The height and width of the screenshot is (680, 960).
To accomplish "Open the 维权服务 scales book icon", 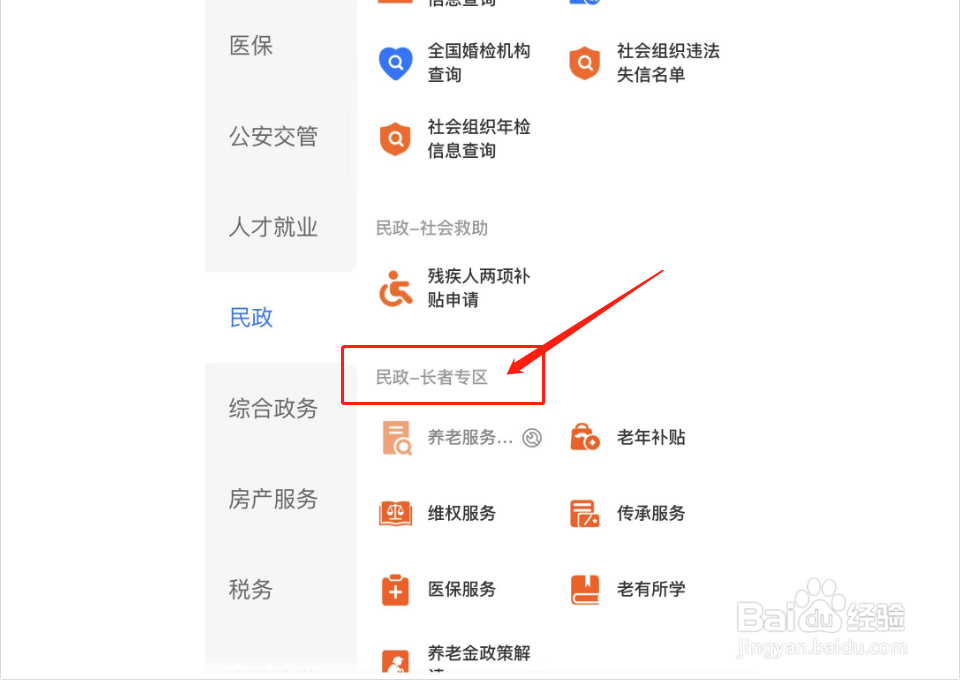I will click(396, 514).
